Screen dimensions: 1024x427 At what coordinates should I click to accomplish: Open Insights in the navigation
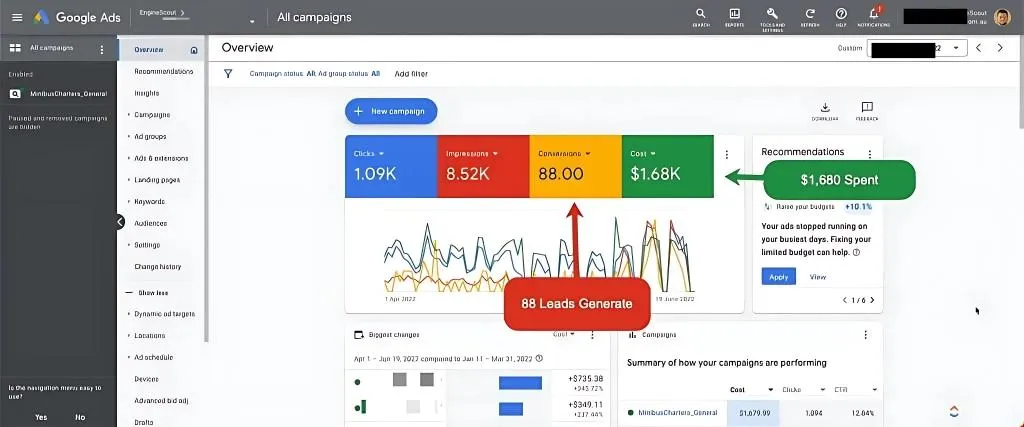tap(146, 93)
